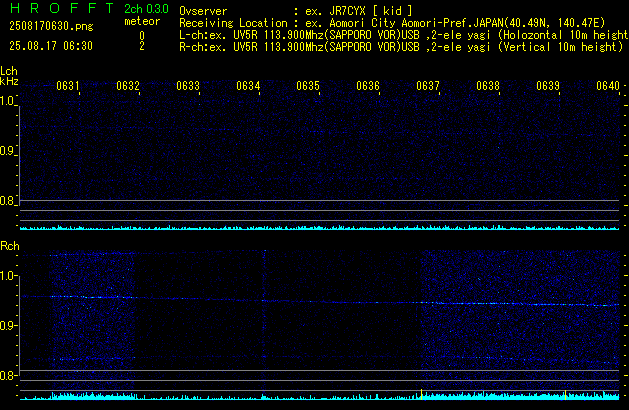Click the meteor count '2' for R-ch

coord(142,46)
